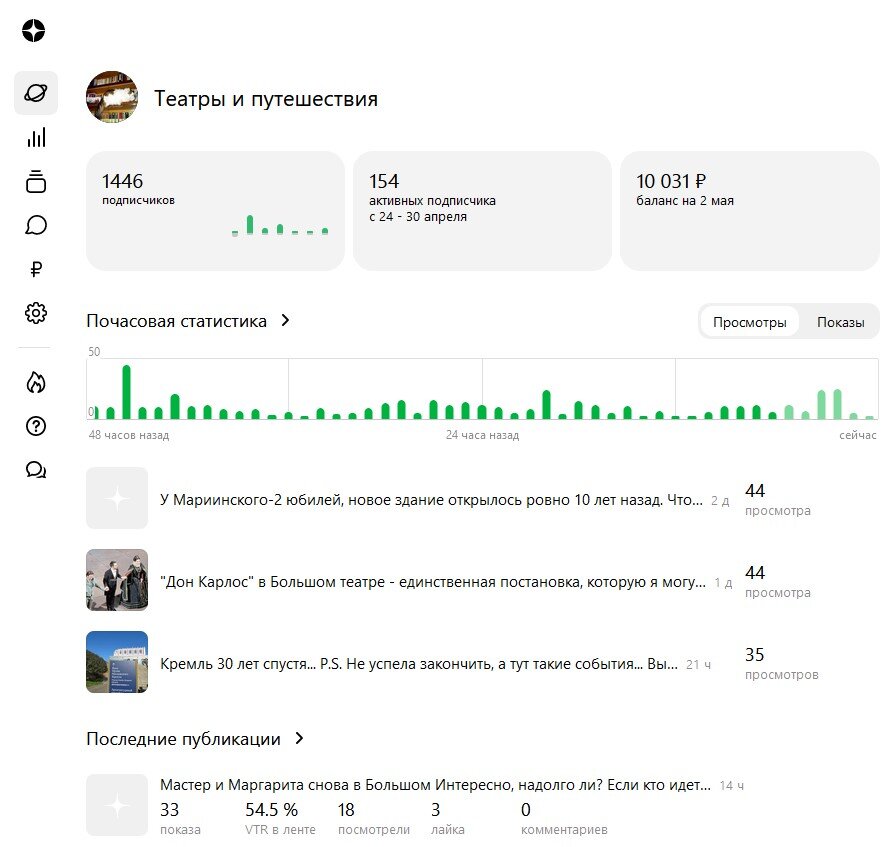This screenshot has height=847, width=888.
Task: Open the publications stack icon in sidebar
Action: coord(36,181)
